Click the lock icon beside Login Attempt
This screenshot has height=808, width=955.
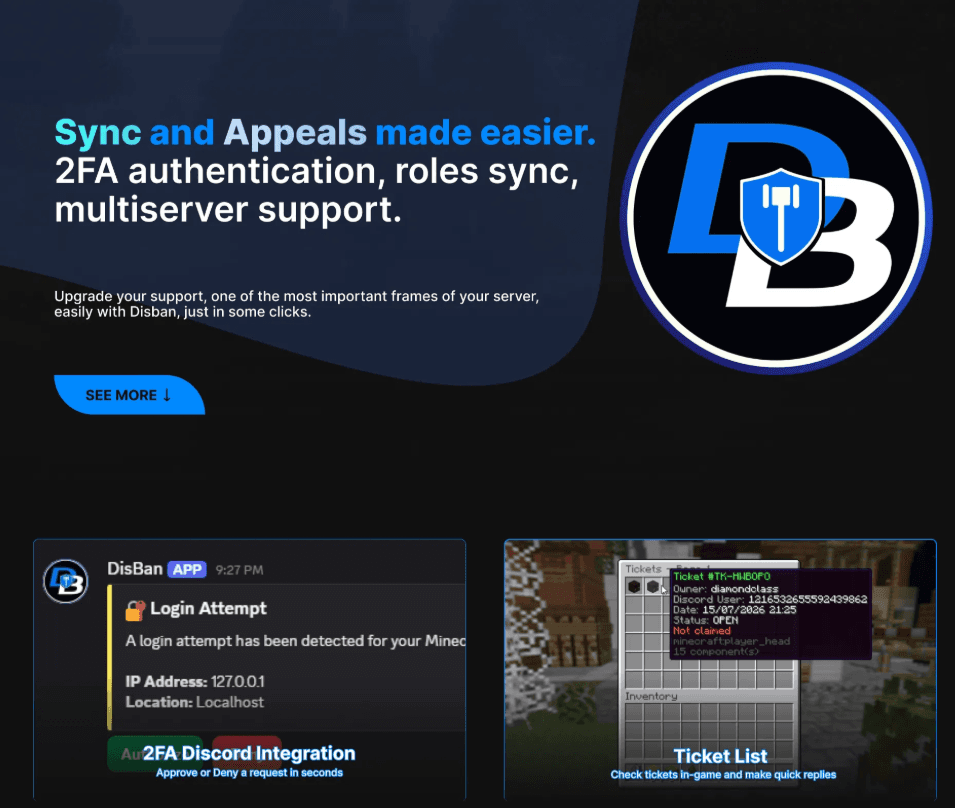pyautogui.click(x=135, y=610)
